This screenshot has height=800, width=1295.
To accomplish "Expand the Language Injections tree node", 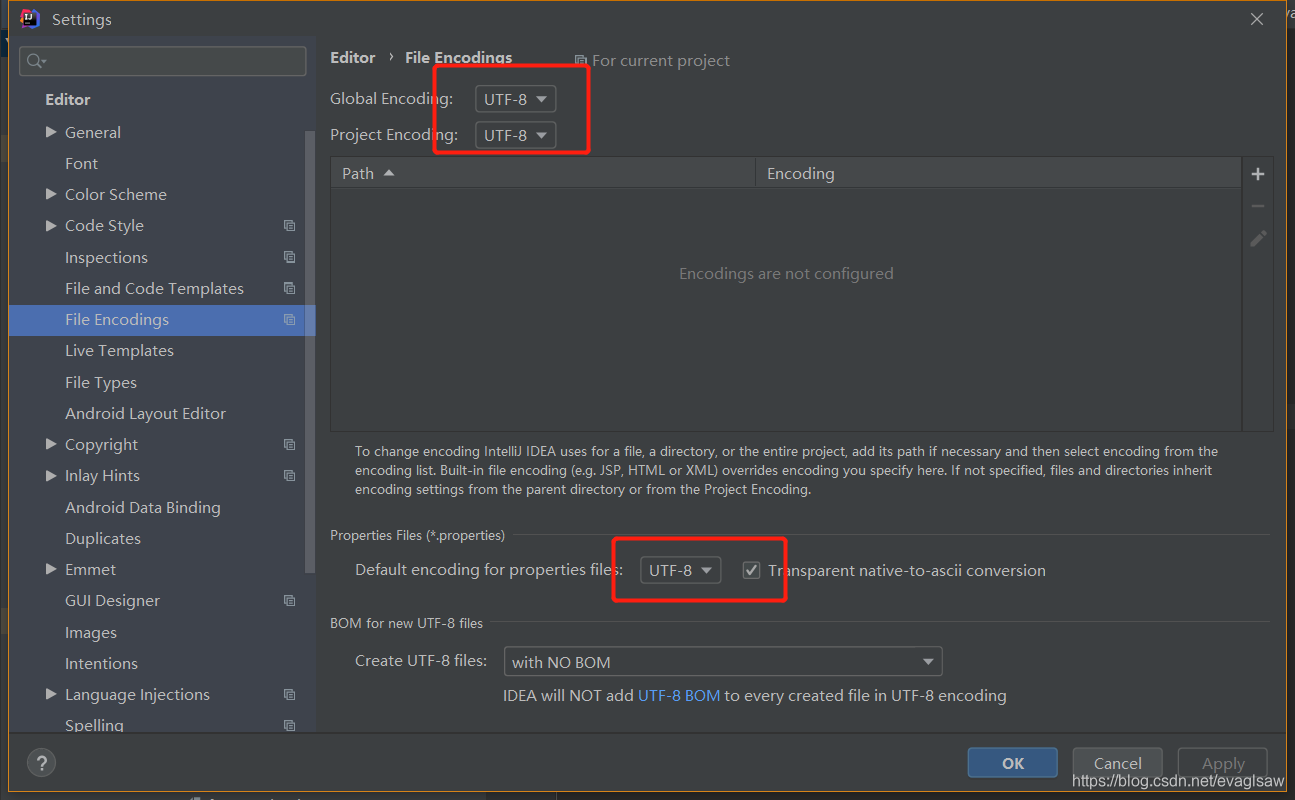I will [51, 694].
